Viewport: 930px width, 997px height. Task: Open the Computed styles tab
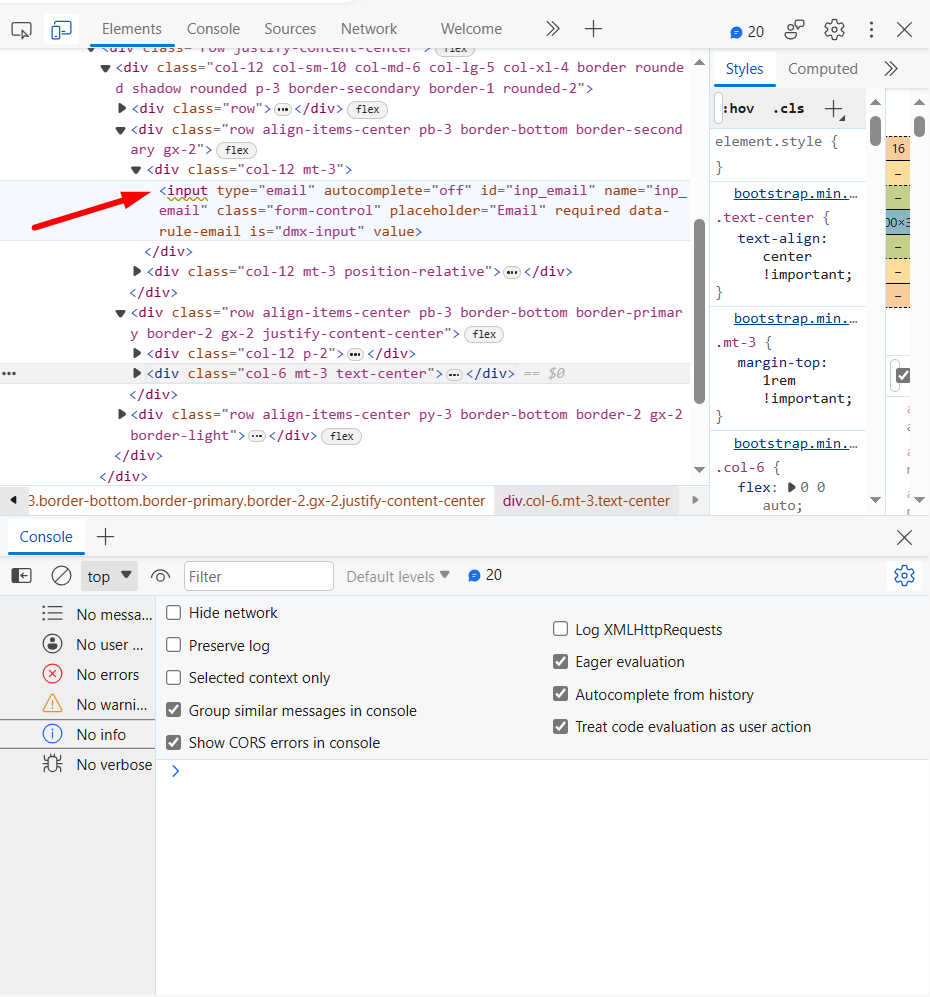click(822, 69)
